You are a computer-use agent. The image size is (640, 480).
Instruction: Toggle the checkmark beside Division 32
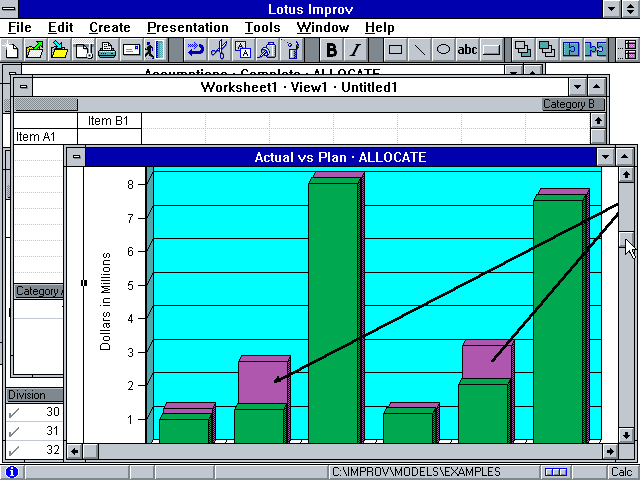[14, 451]
